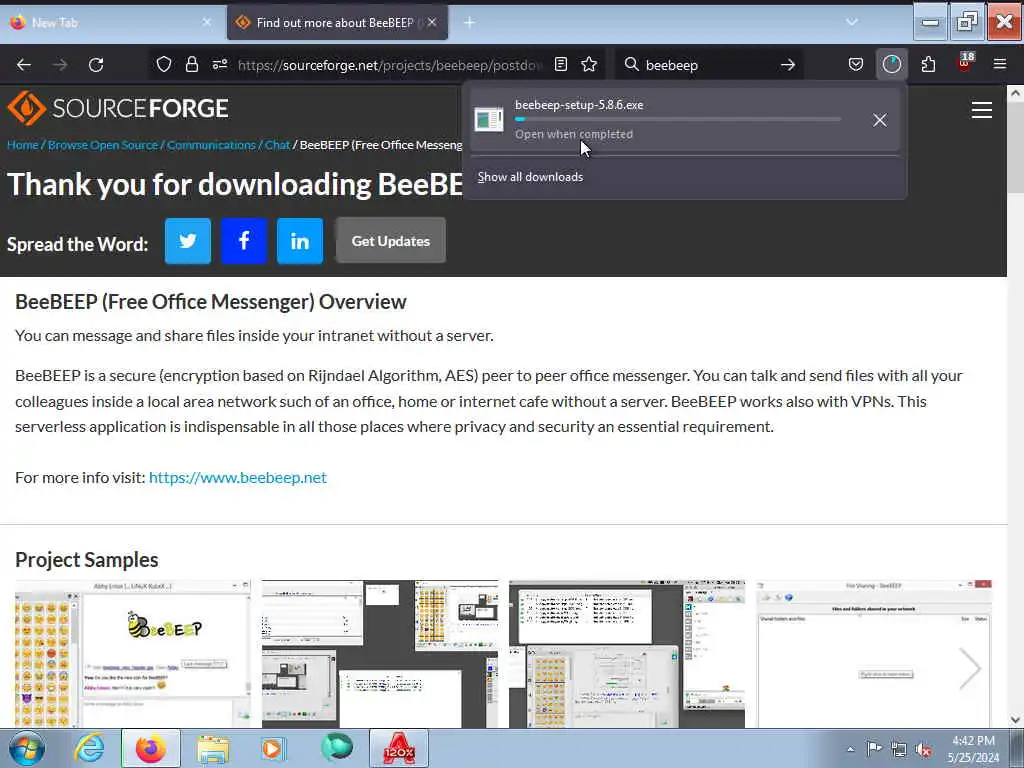Open the Home breadcrumb link
Image resolution: width=1024 pixels, height=768 pixels.
coord(23,145)
